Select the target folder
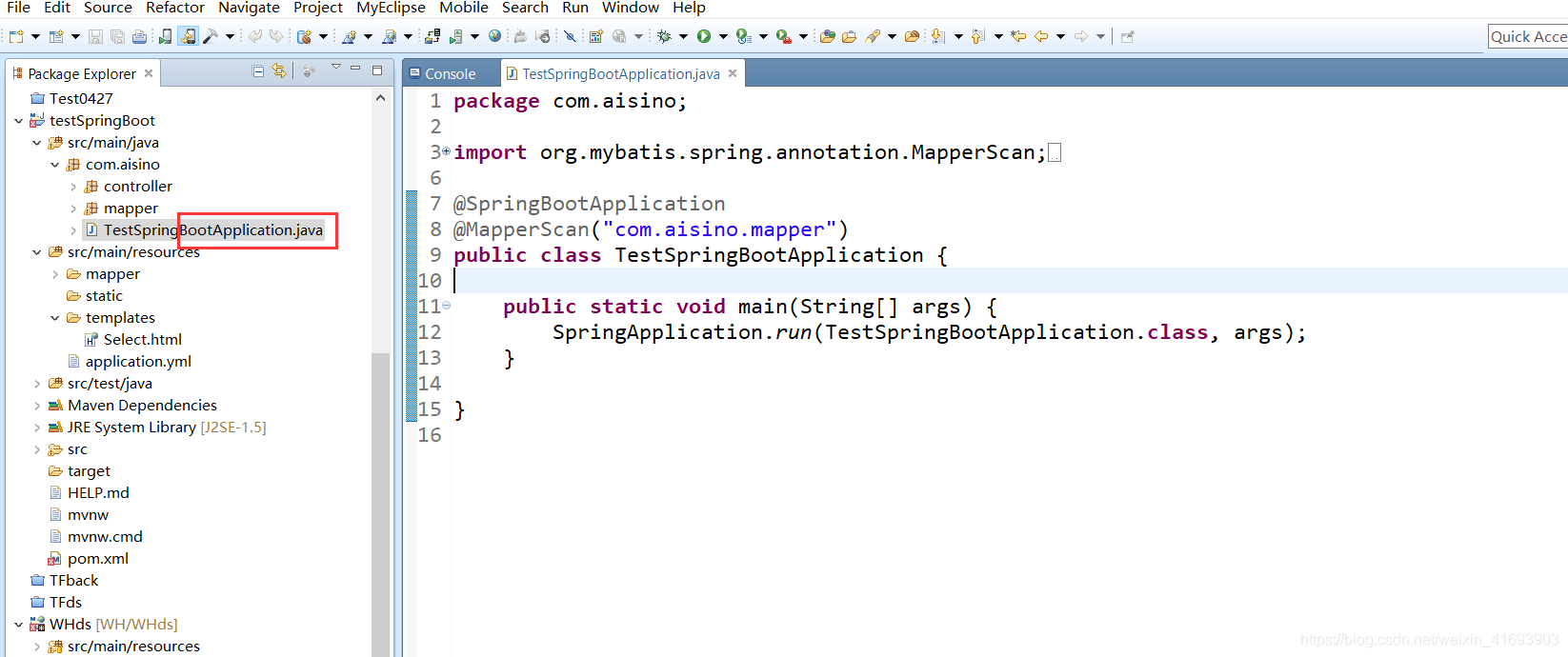This screenshot has width=1568, height=657. pos(89,470)
